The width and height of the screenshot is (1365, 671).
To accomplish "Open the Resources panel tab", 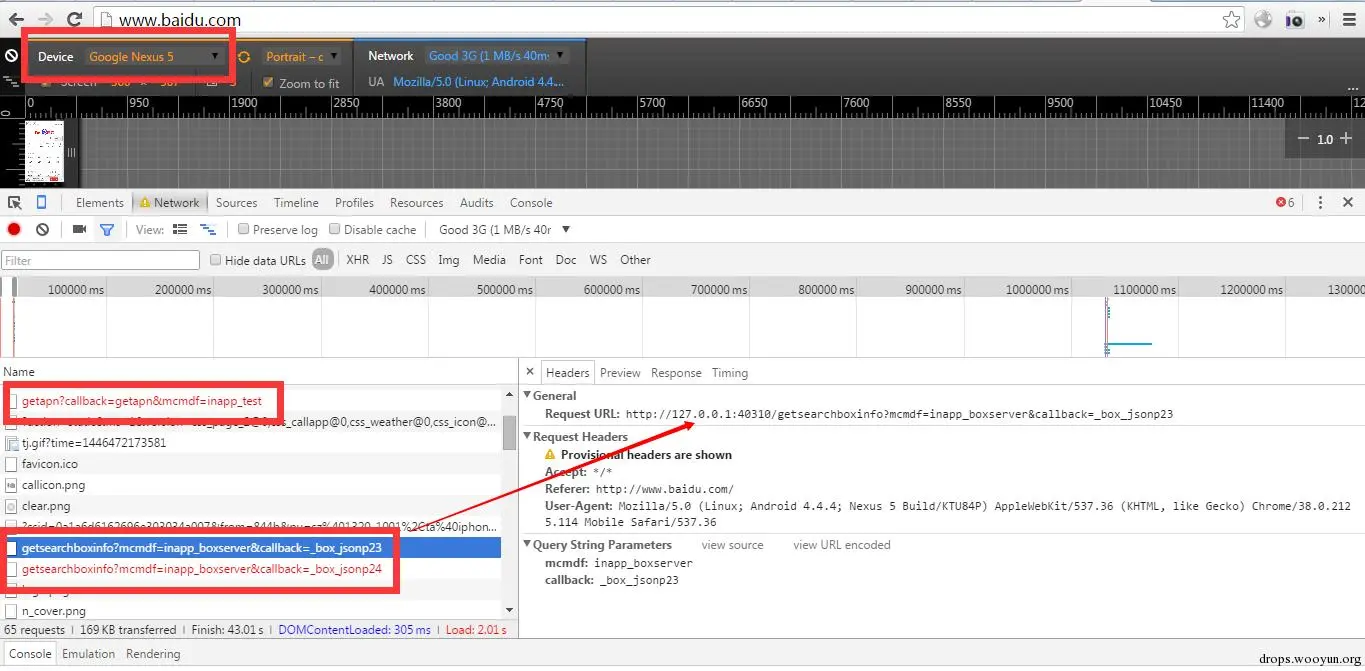I will 417,202.
